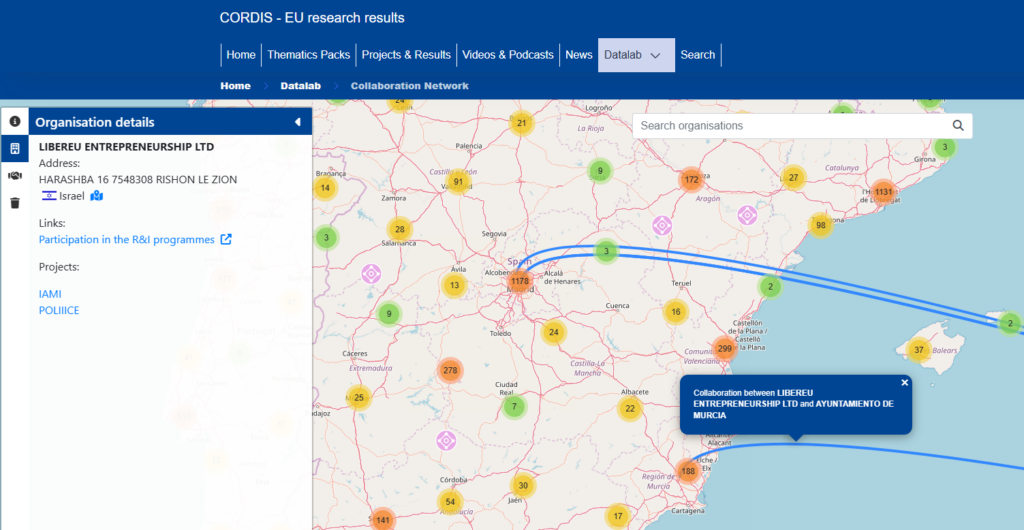
Task: Open the Search menu item
Action: (x=697, y=55)
